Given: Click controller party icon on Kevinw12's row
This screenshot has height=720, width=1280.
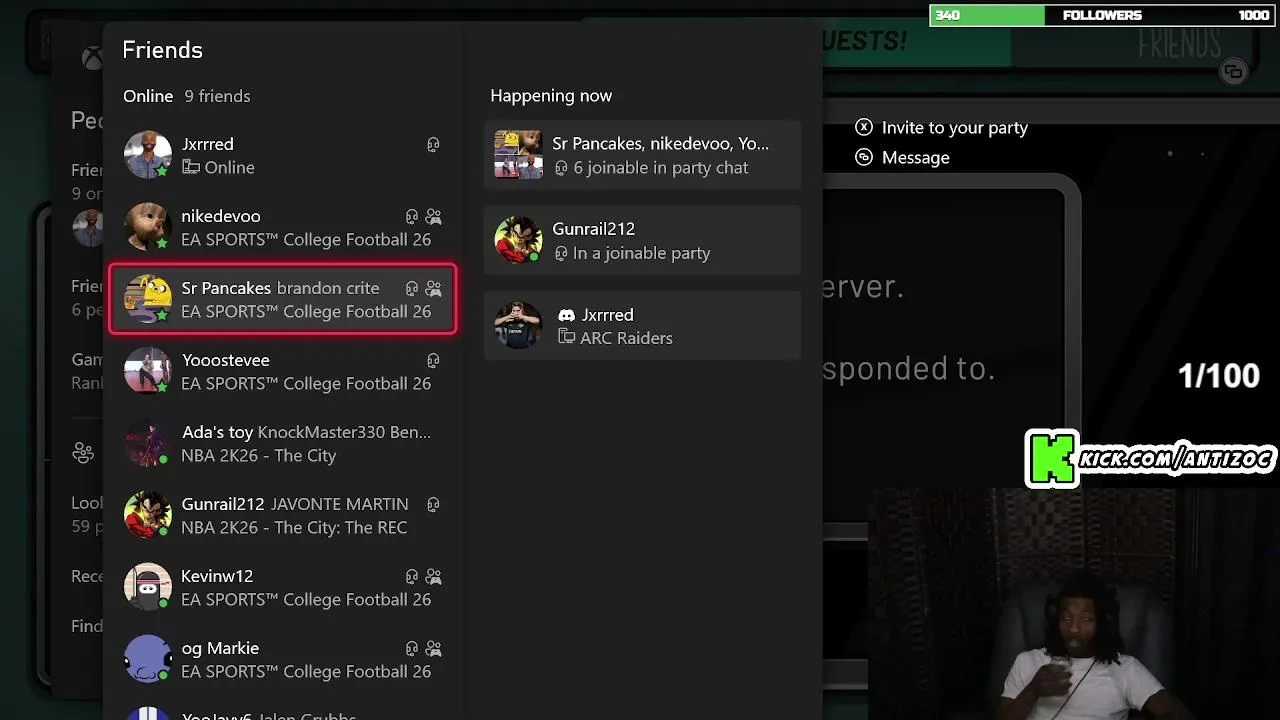Looking at the screenshot, I should click(433, 577).
